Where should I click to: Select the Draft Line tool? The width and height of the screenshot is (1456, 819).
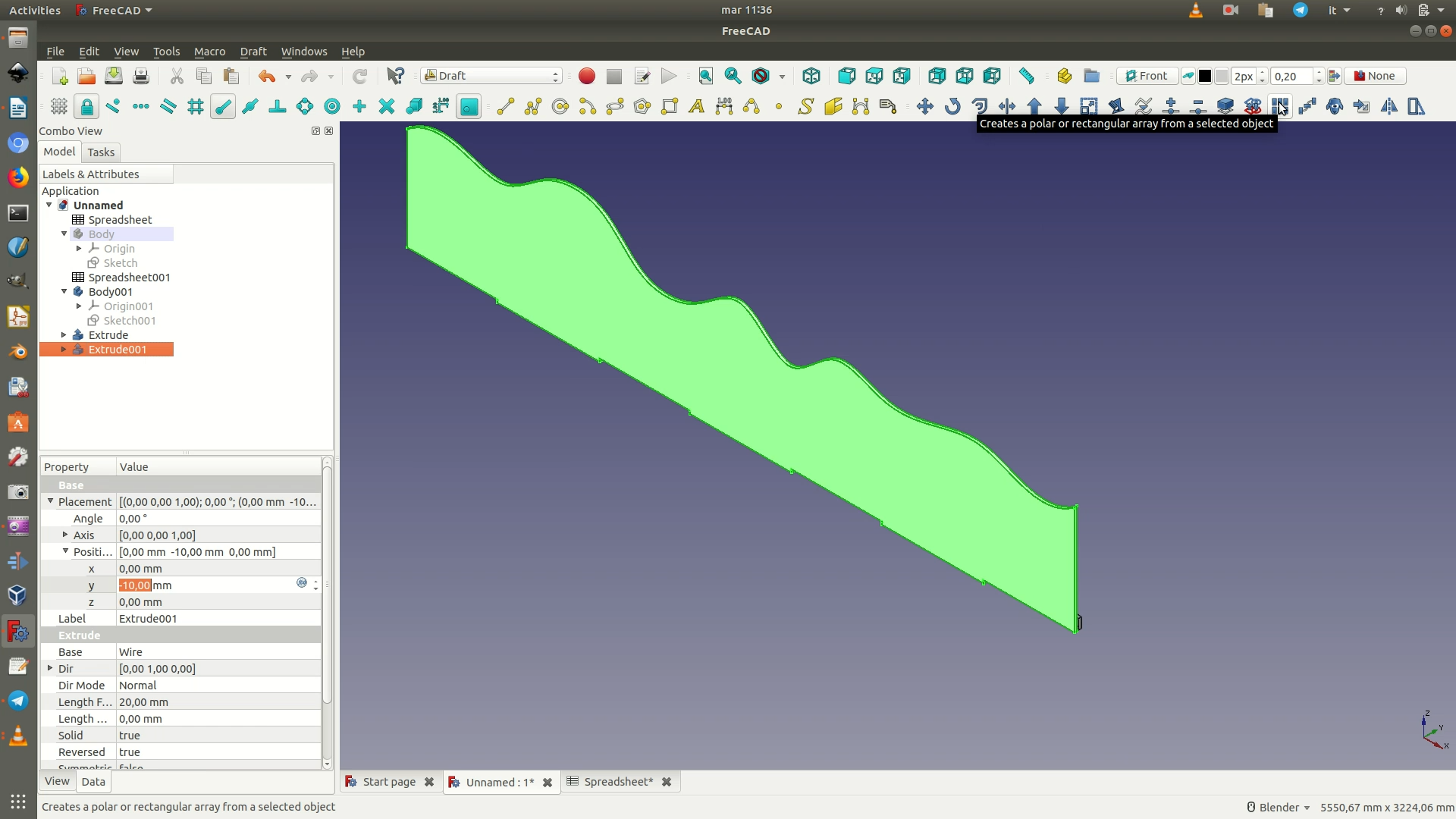coord(506,106)
